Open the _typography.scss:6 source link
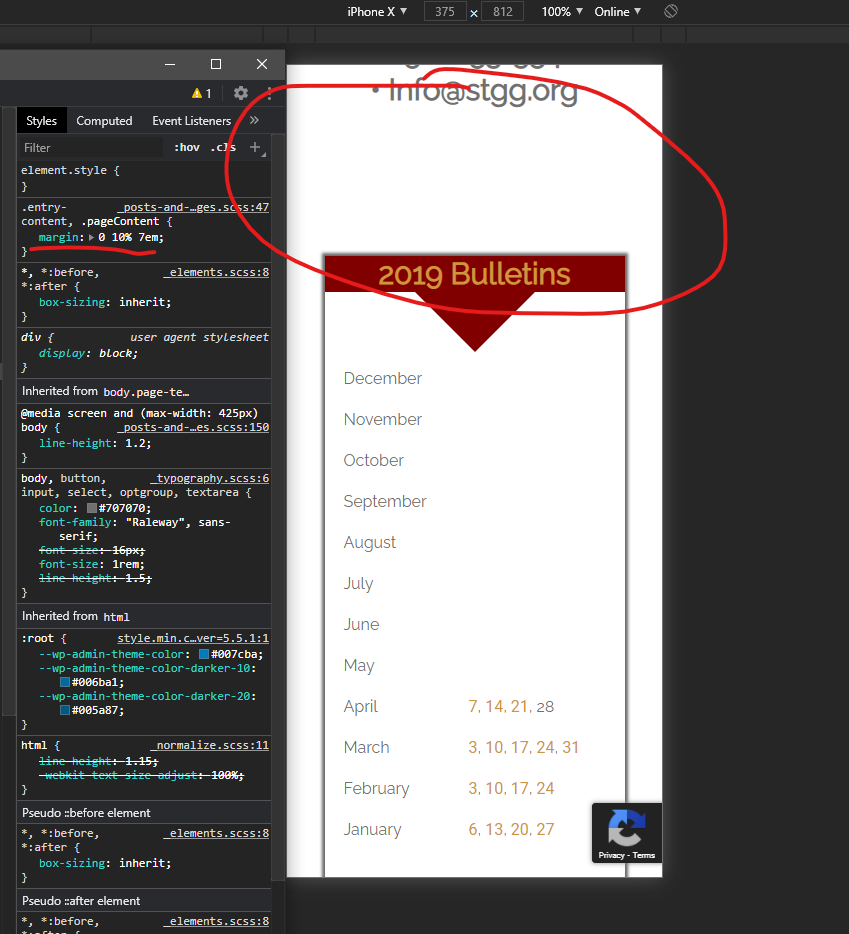The width and height of the screenshot is (849, 934). point(209,479)
